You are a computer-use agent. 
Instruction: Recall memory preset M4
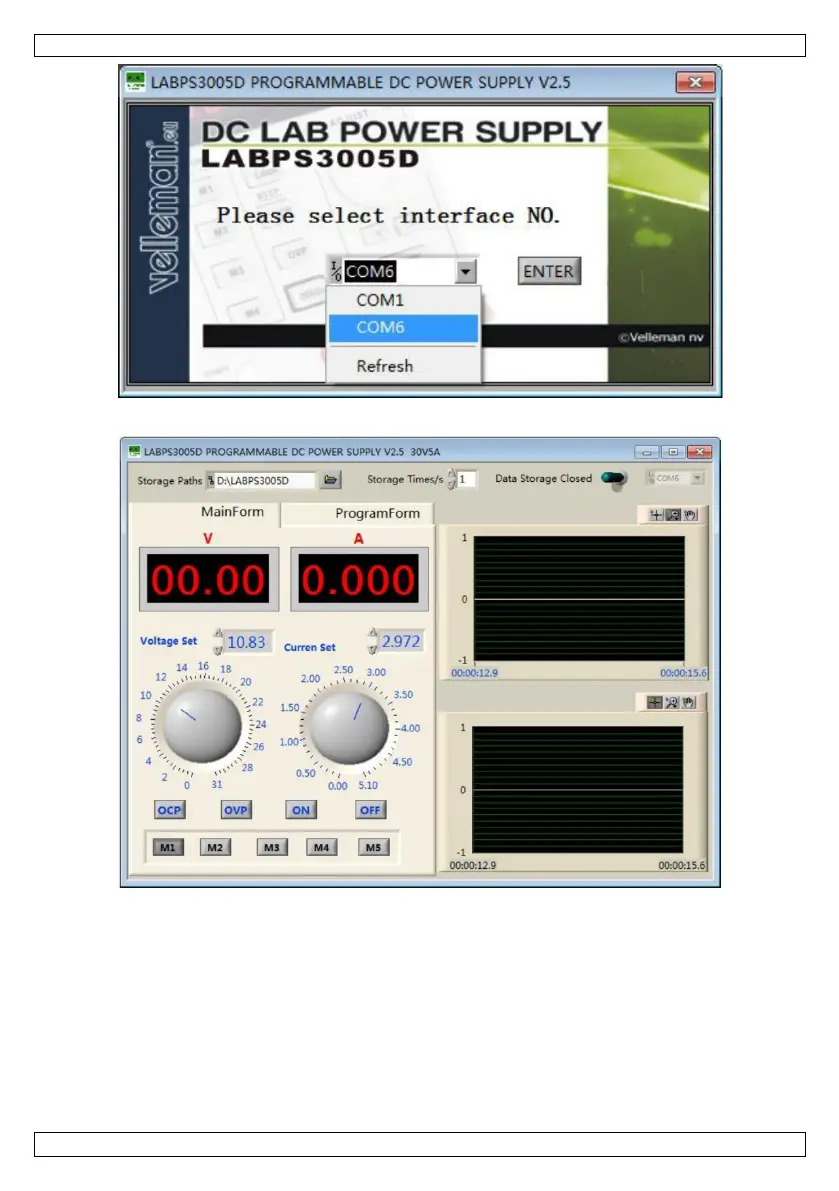(x=321, y=847)
